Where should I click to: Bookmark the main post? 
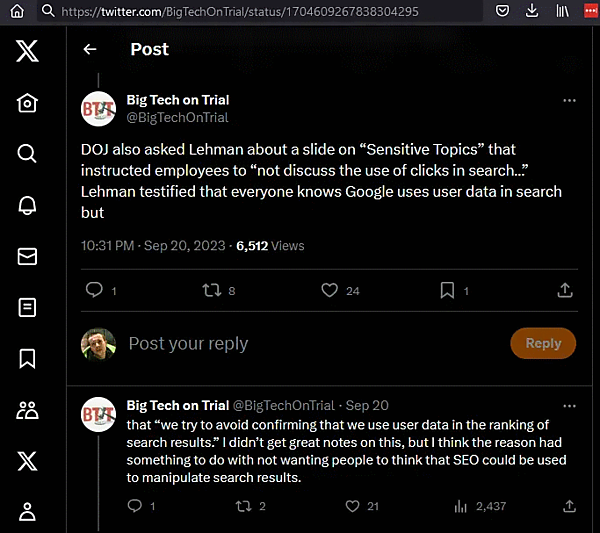point(447,290)
